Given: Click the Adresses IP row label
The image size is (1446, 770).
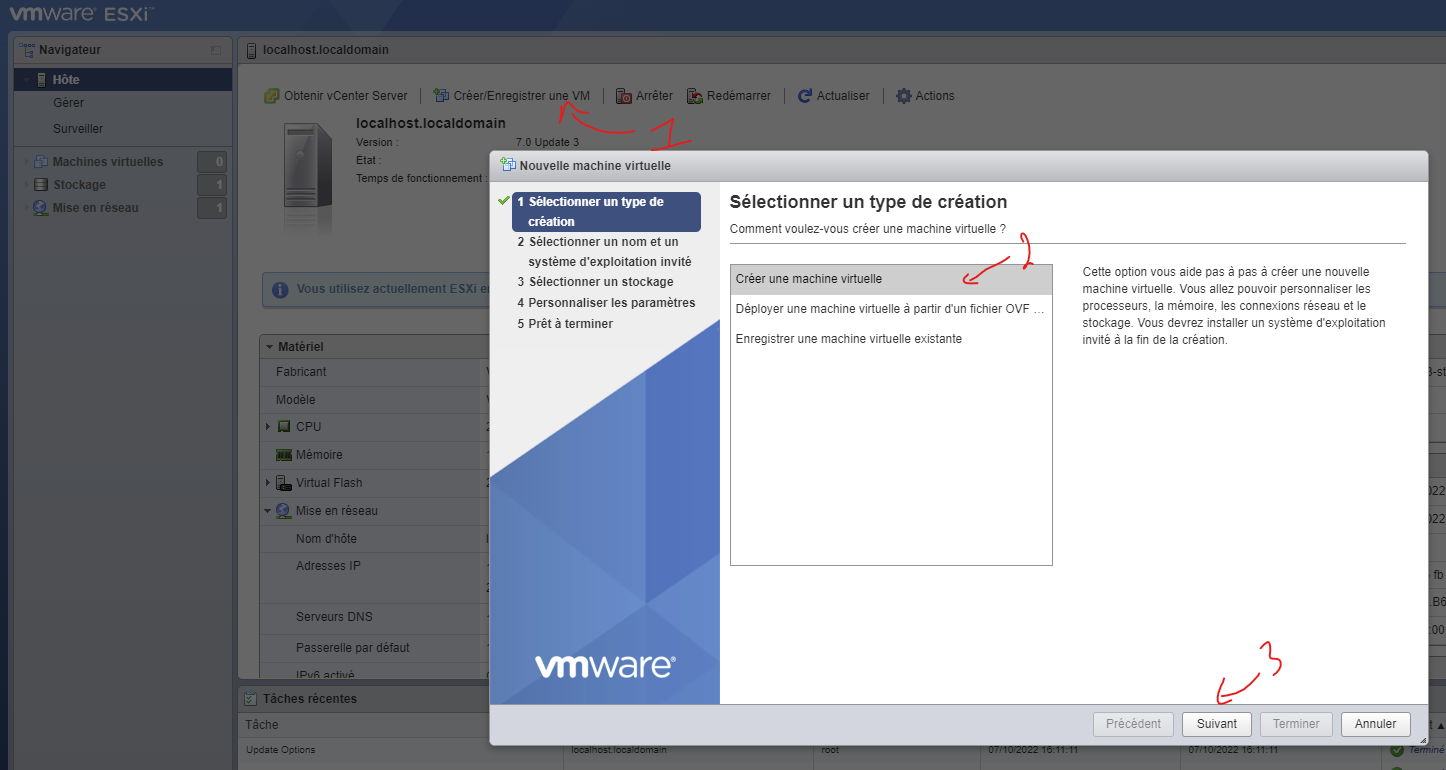Looking at the screenshot, I should pos(328,566).
